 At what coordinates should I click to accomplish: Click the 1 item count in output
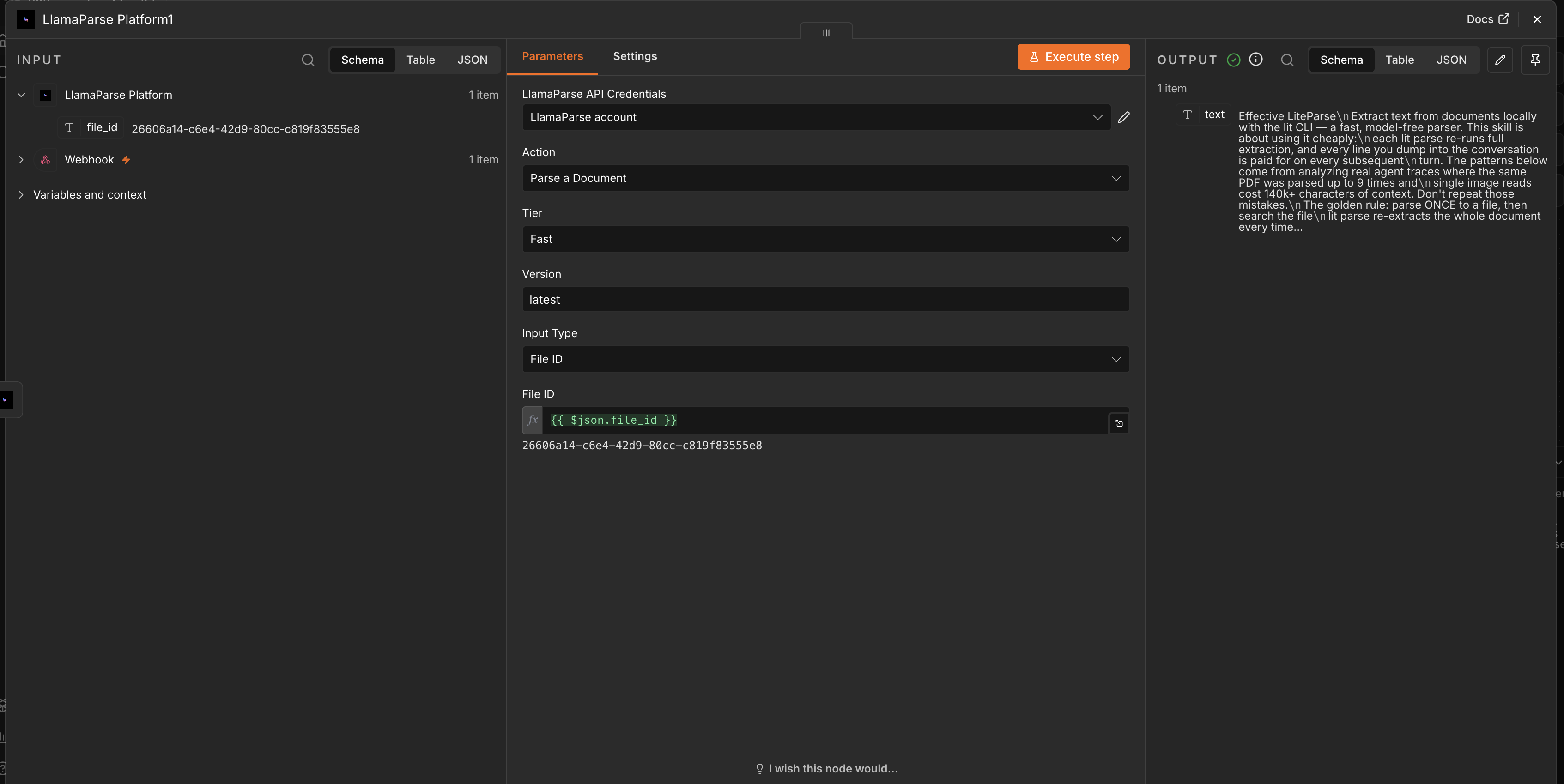coord(1171,89)
